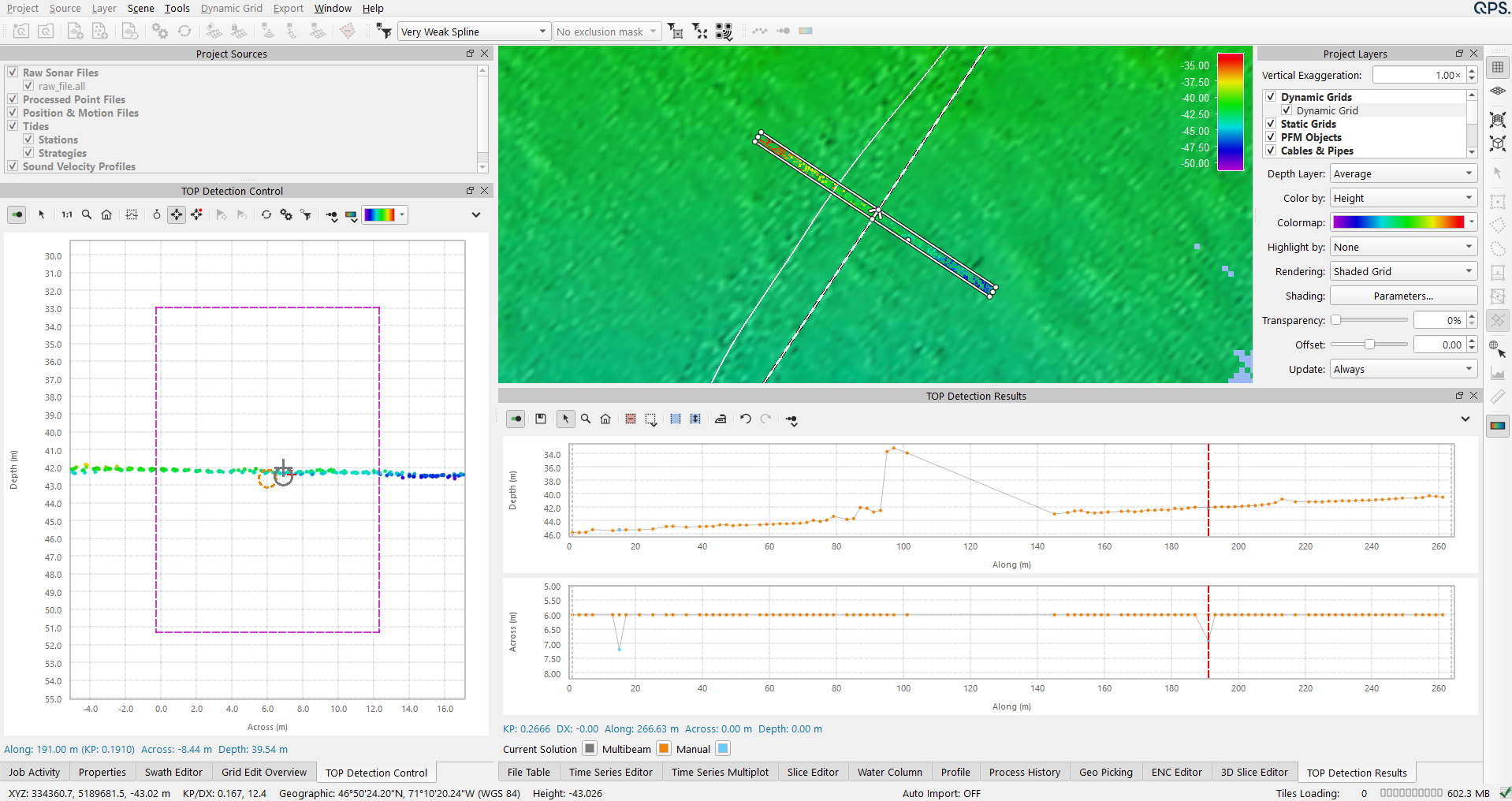Open the Color by Height dropdown
Viewport: 1512px width, 801px height.
pyautogui.click(x=1403, y=198)
